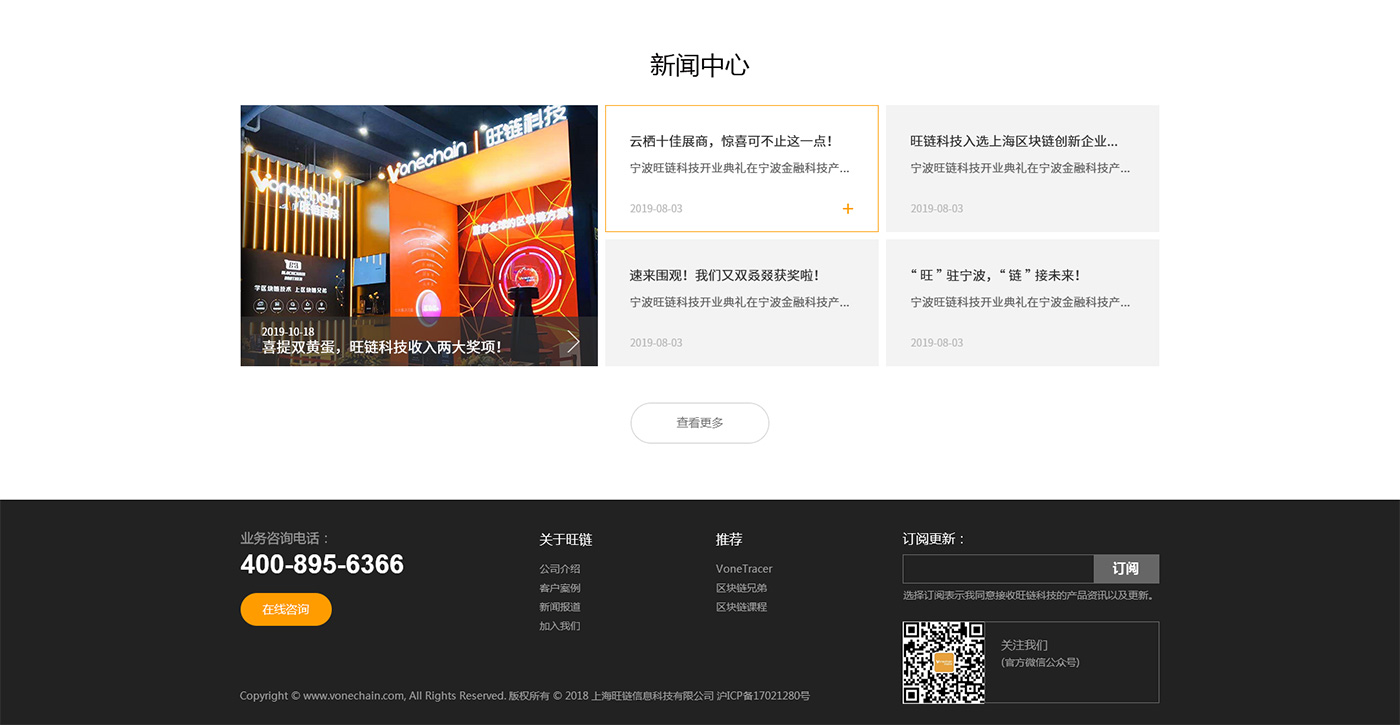Viewport: 1400px width, 725px height.
Task: Open news article 旺链科技入选上海区块链创新企业
Action: tap(1013, 142)
